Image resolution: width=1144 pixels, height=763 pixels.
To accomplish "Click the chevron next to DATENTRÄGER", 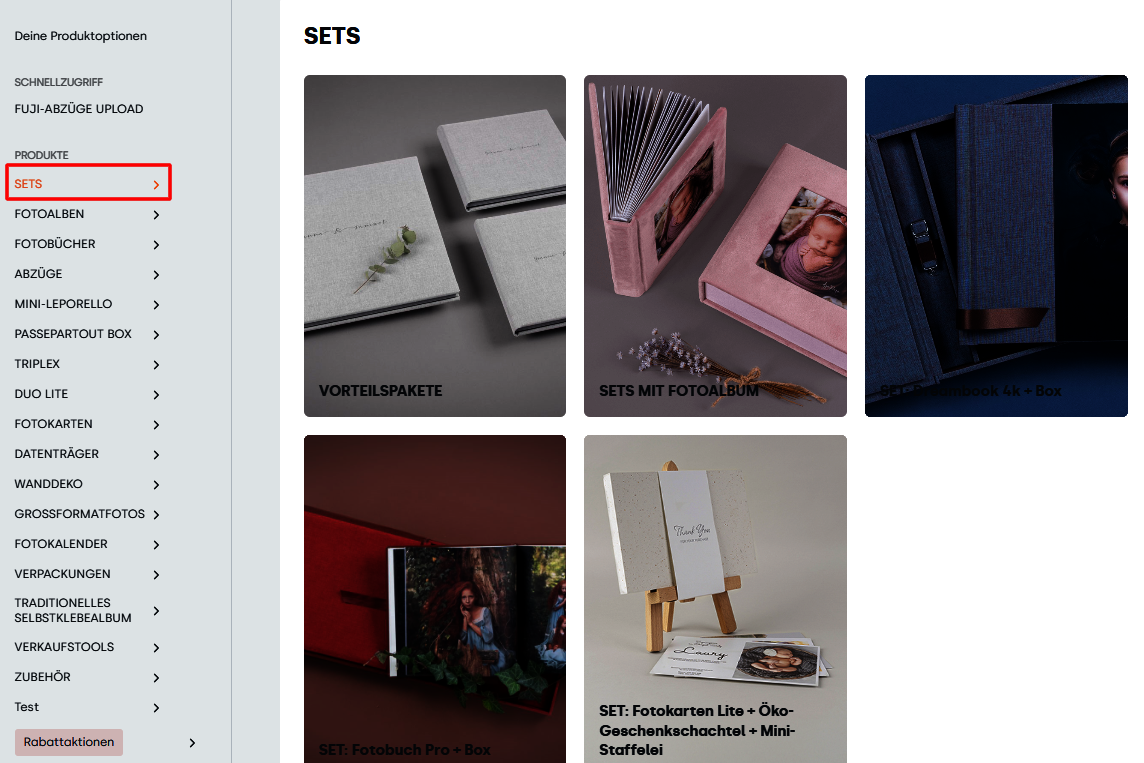I will click(x=156, y=454).
